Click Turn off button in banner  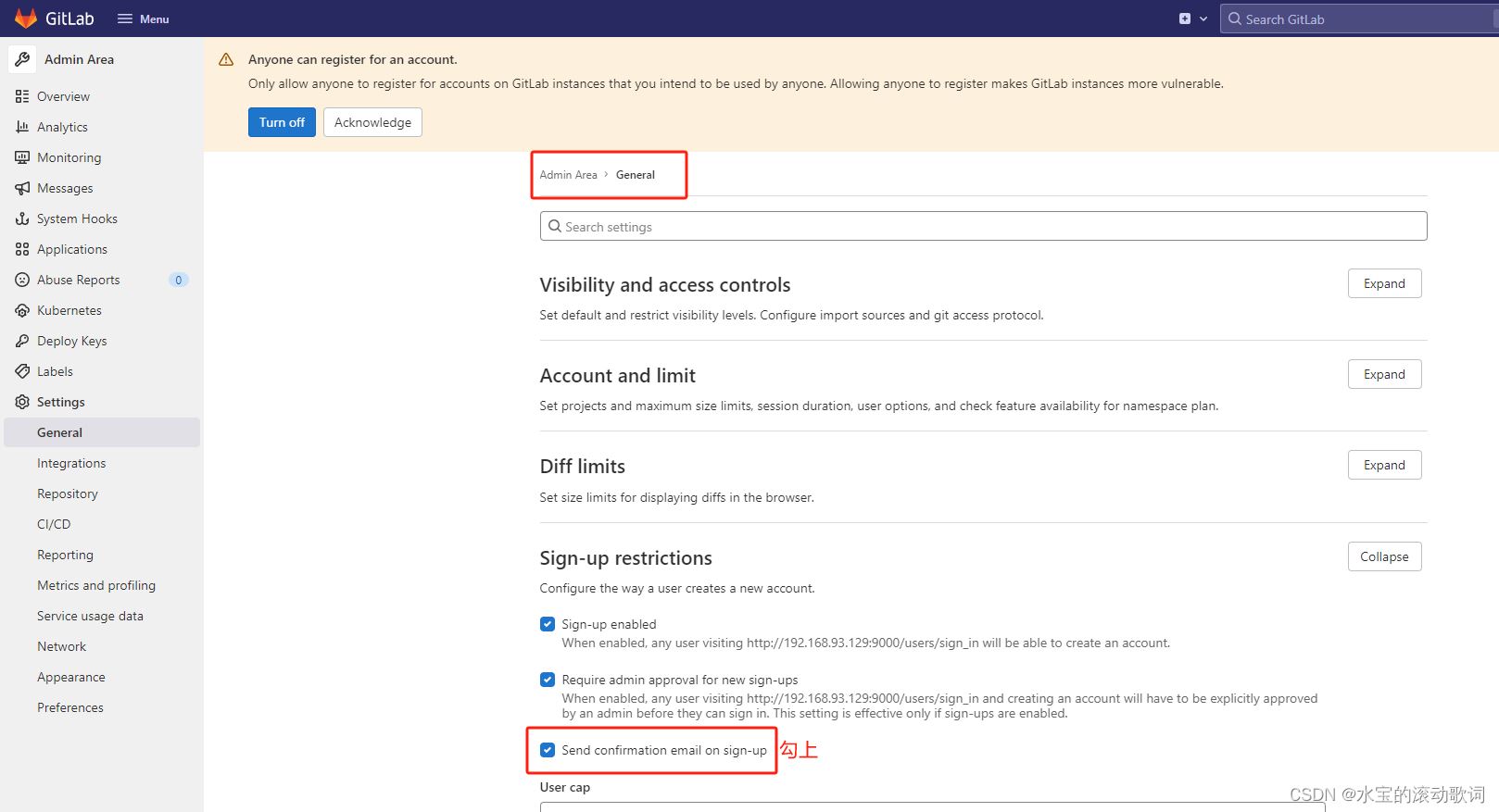click(x=282, y=122)
